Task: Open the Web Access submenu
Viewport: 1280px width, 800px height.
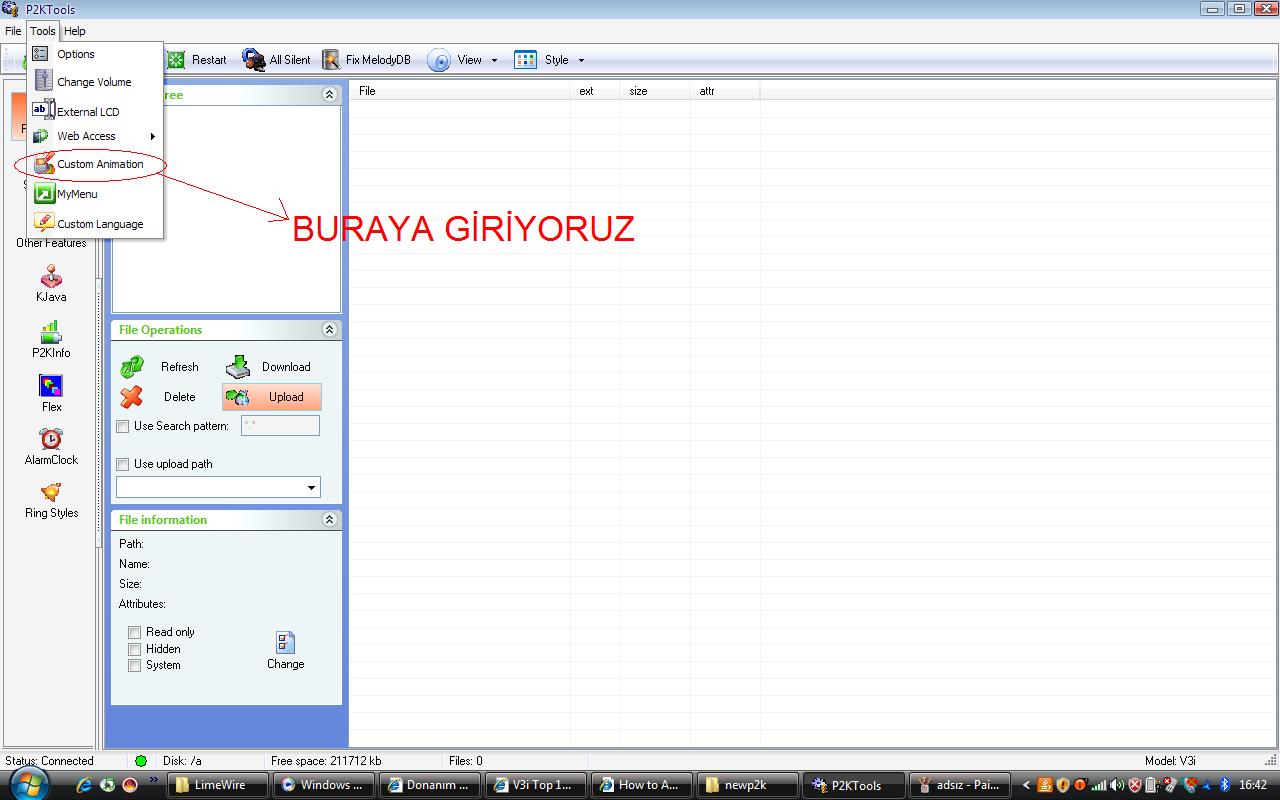Action: (x=95, y=136)
